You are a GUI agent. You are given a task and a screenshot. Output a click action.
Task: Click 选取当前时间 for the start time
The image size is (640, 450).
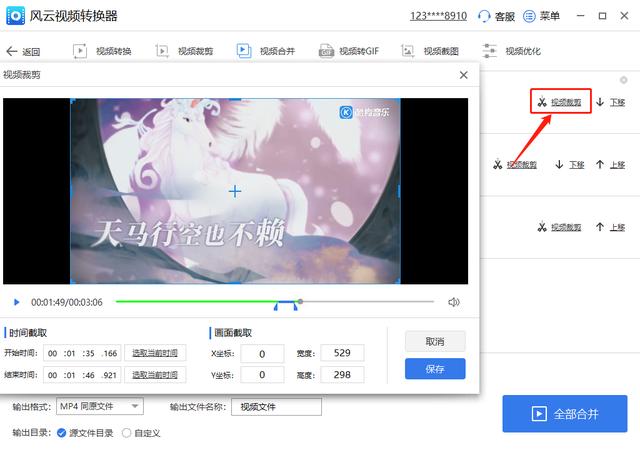point(159,353)
